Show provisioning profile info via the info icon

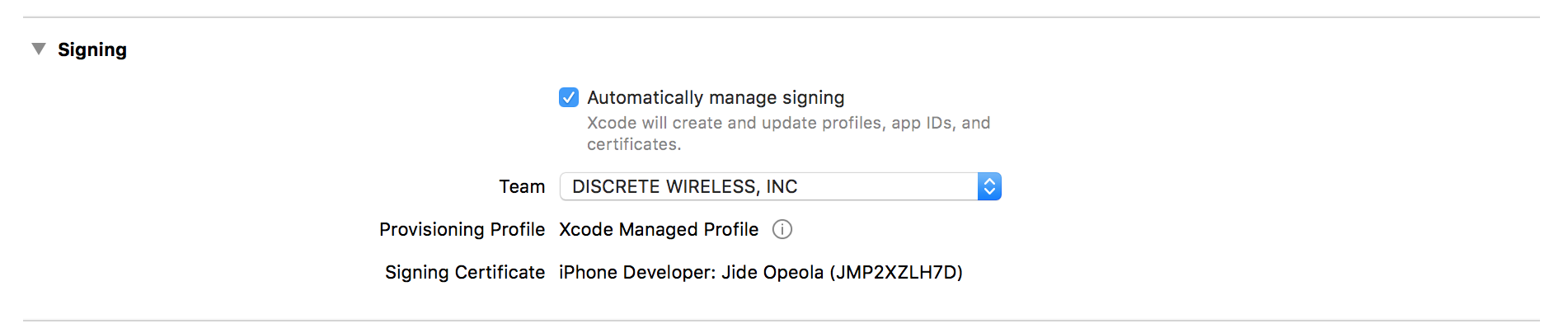(x=782, y=230)
